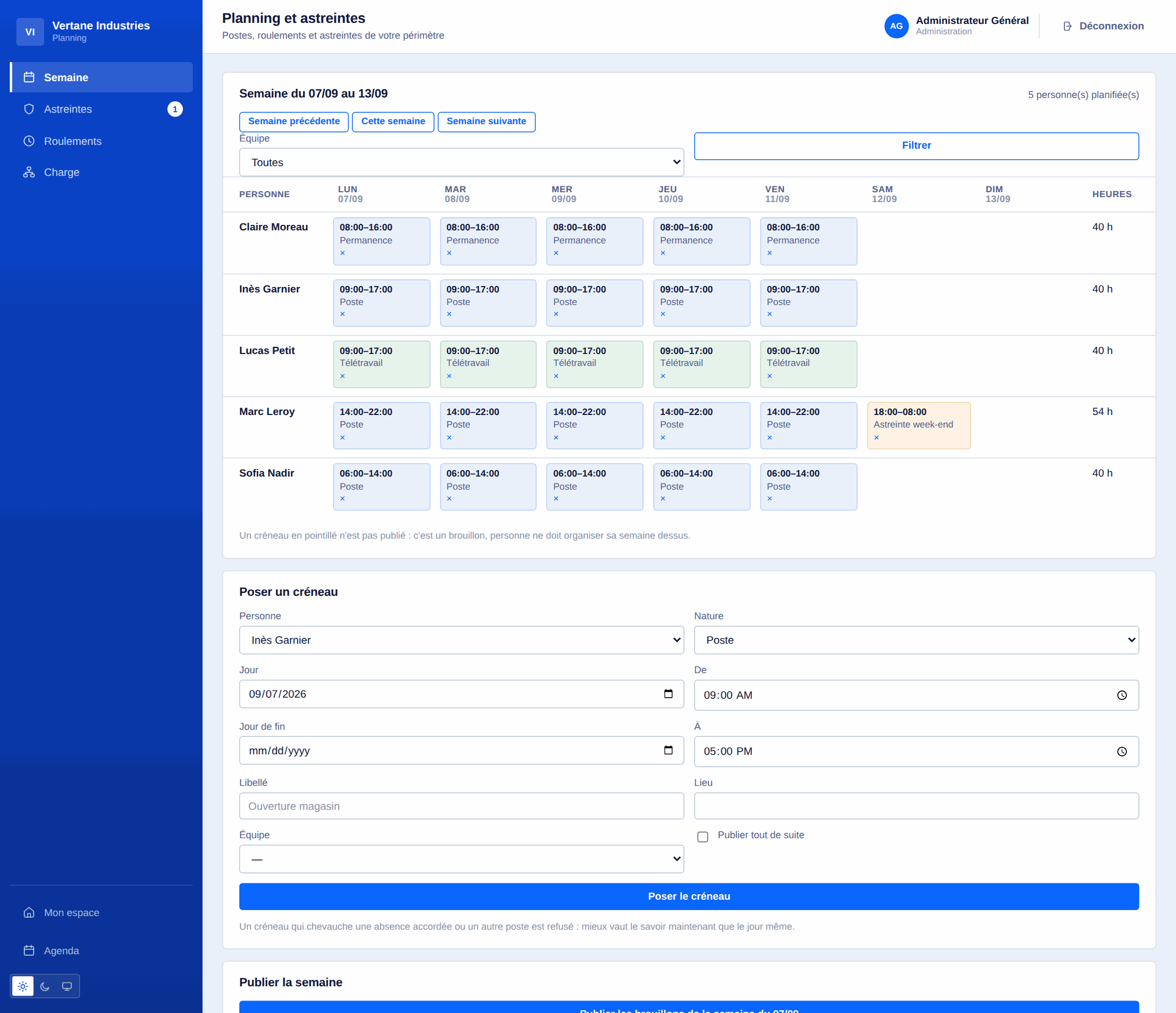Viewport: 1176px width, 1013px height.
Task: Open the Agenda link
Action: (x=102, y=950)
